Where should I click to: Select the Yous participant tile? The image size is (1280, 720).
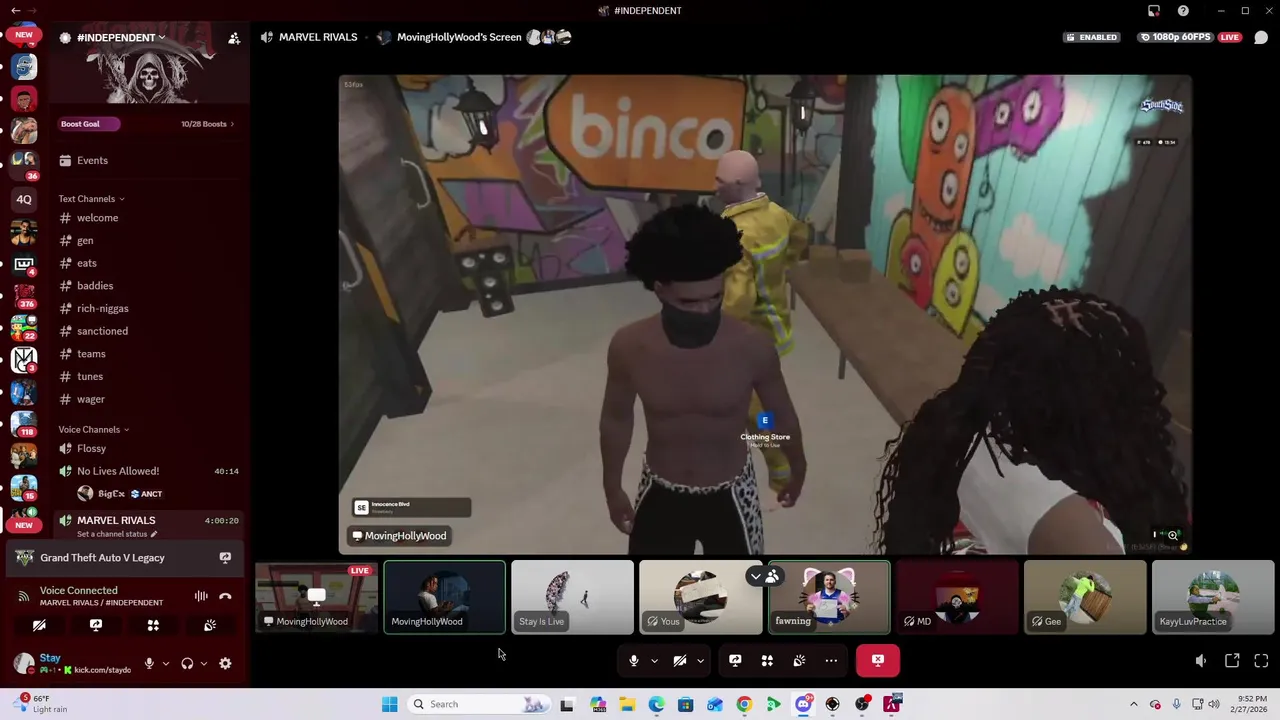[x=700, y=597]
